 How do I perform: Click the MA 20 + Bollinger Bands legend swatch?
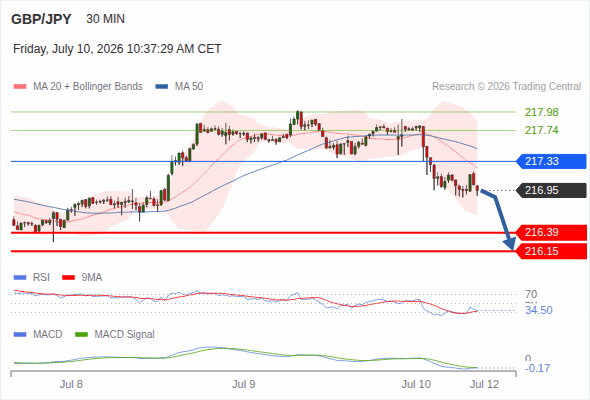(20, 87)
